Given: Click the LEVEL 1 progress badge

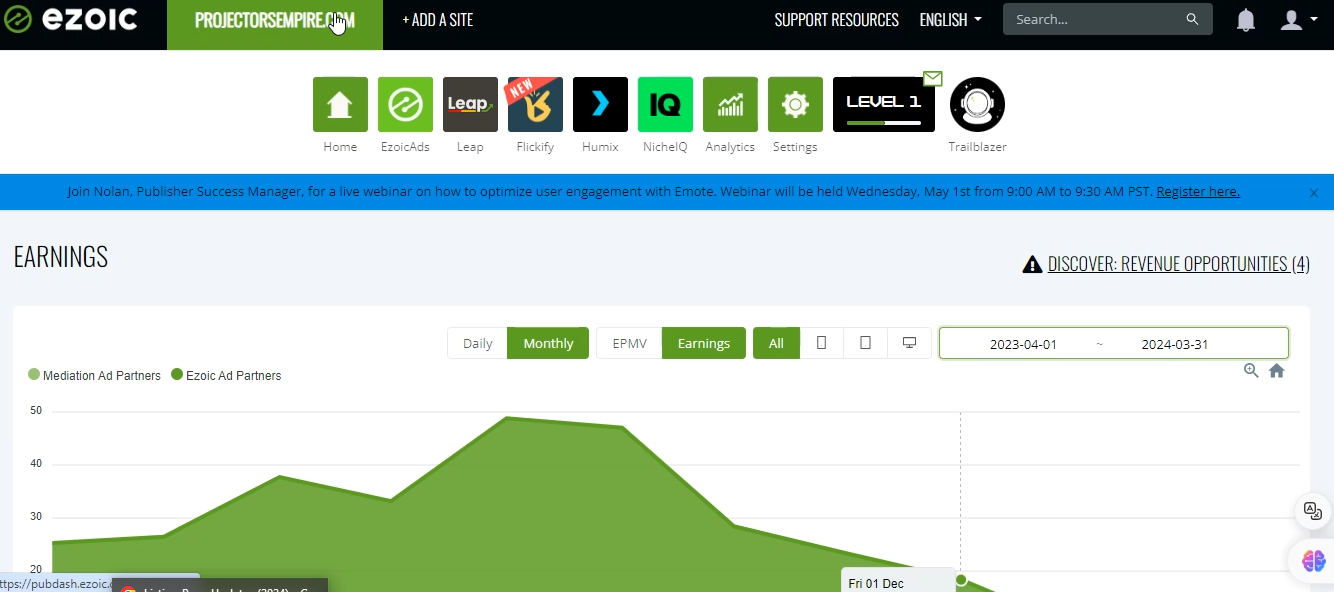Looking at the screenshot, I should pos(884,104).
